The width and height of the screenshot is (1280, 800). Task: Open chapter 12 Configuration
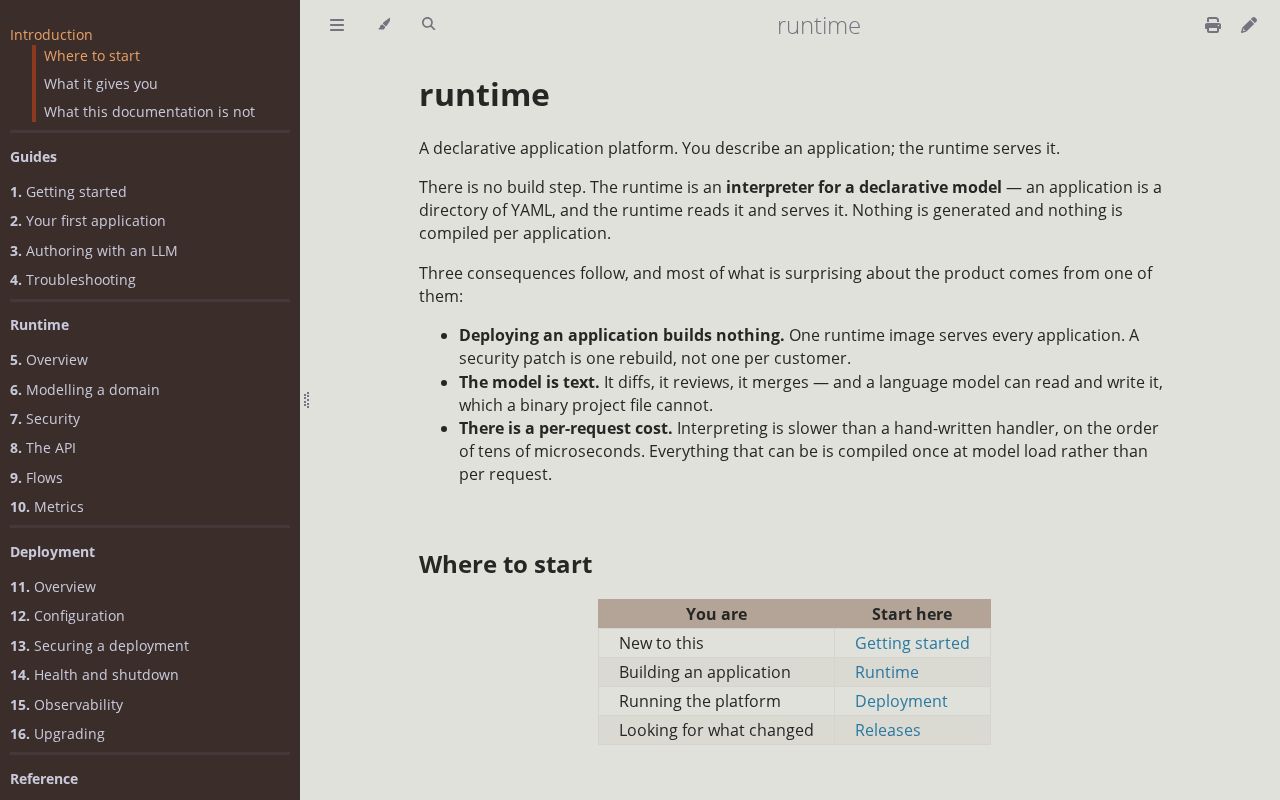(67, 616)
